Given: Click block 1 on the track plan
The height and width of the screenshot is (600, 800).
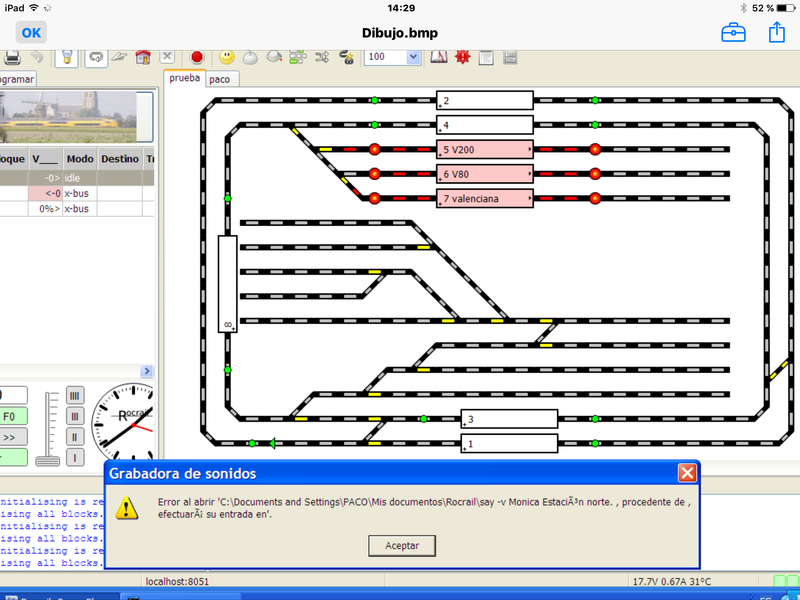Looking at the screenshot, I should [x=509, y=443].
